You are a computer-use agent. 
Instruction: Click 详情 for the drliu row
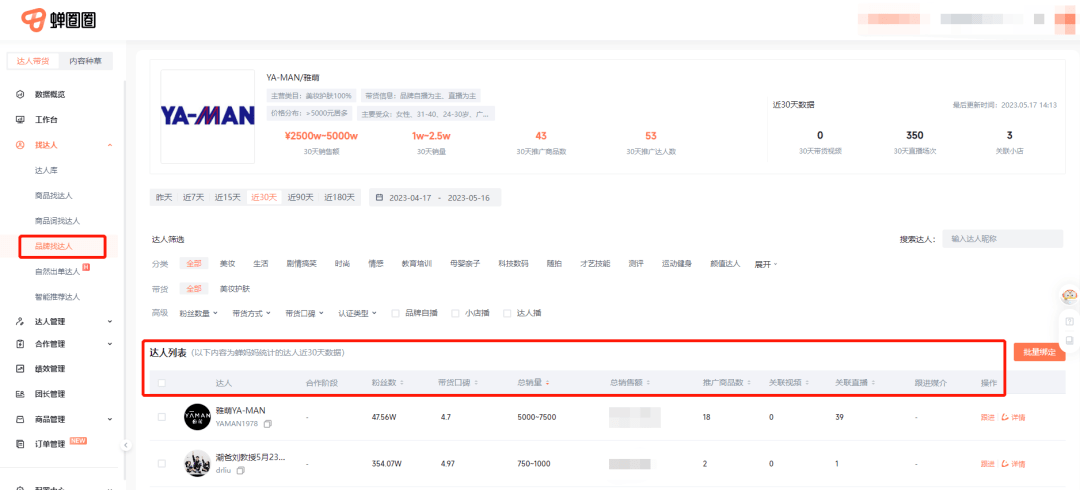(1013, 464)
